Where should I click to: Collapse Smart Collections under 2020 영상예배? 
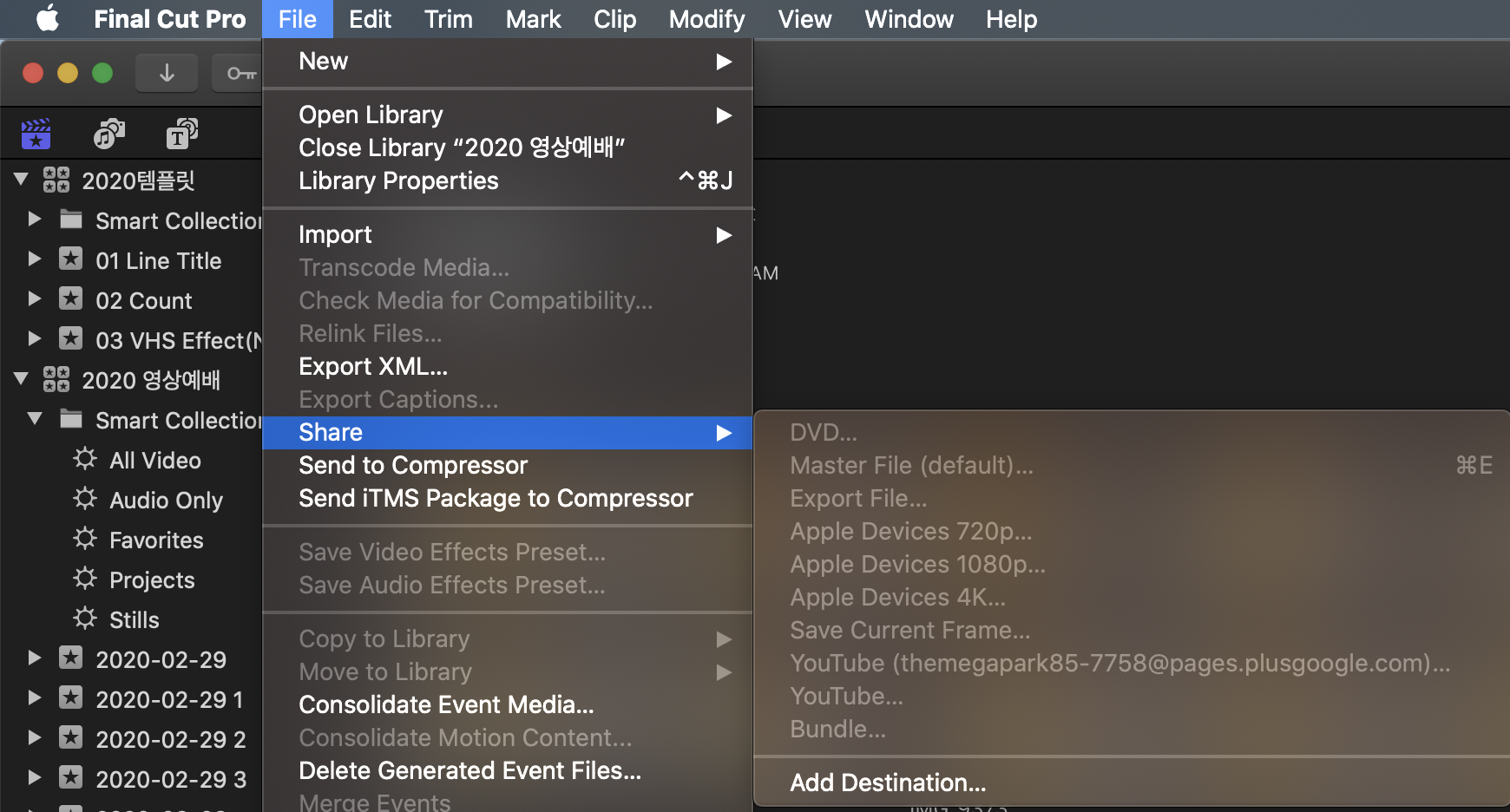coord(35,419)
